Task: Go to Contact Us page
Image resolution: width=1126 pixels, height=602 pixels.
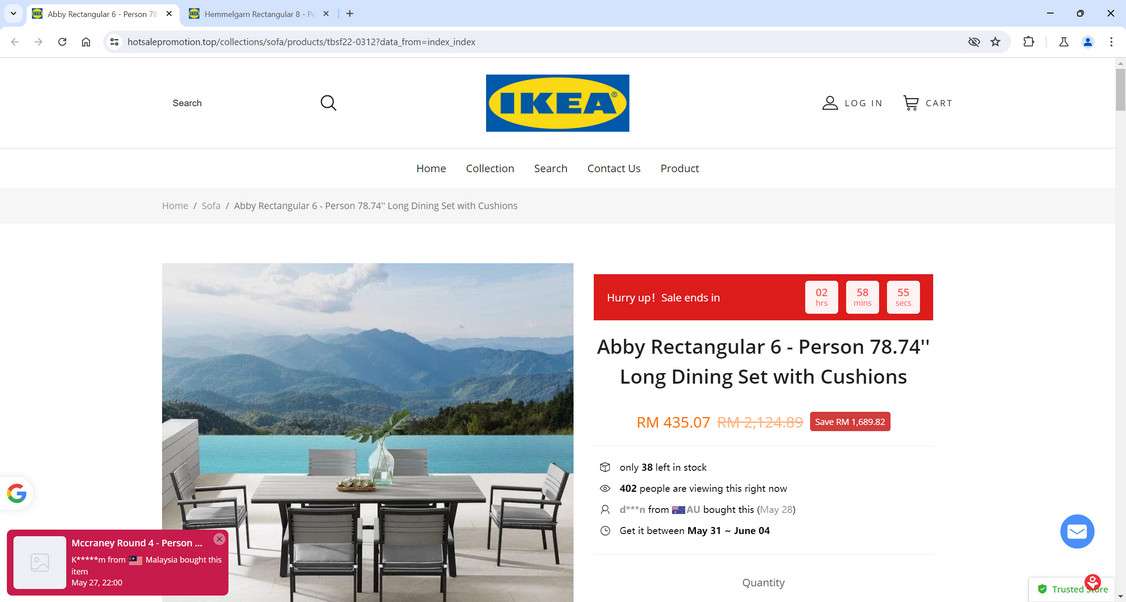Action: click(x=613, y=168)
